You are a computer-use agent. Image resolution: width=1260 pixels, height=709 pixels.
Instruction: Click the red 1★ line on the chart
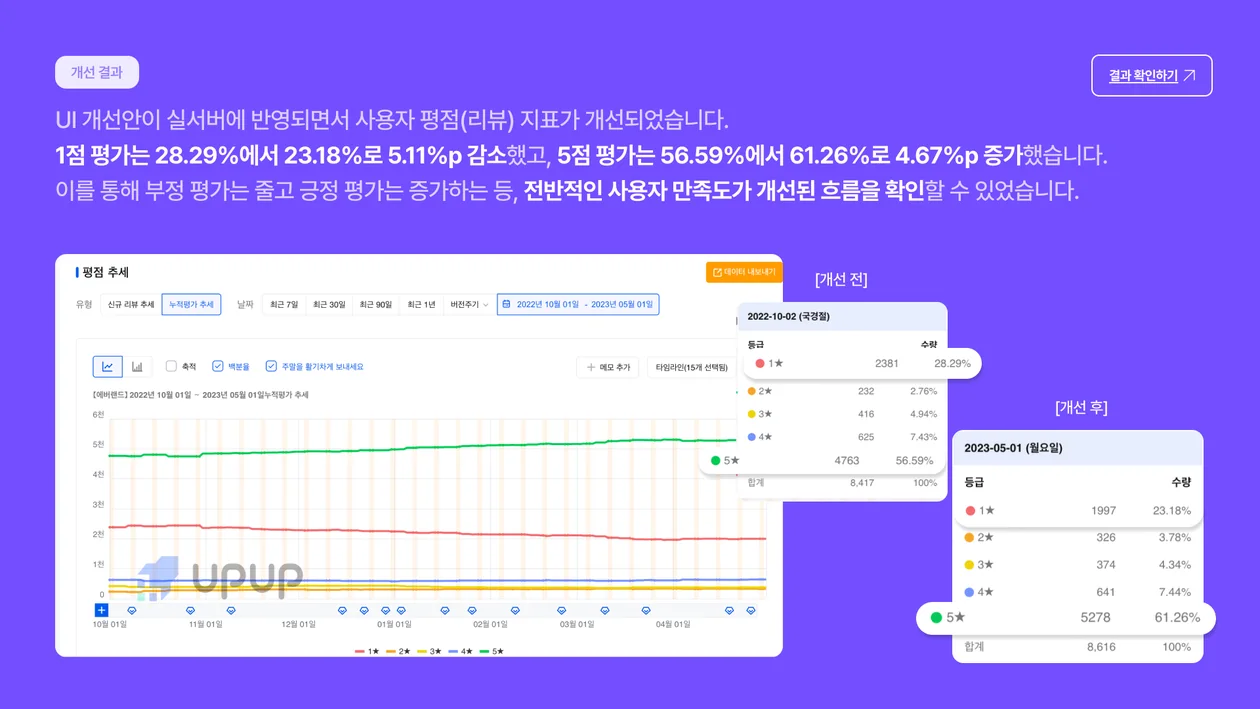click(436, 532)
